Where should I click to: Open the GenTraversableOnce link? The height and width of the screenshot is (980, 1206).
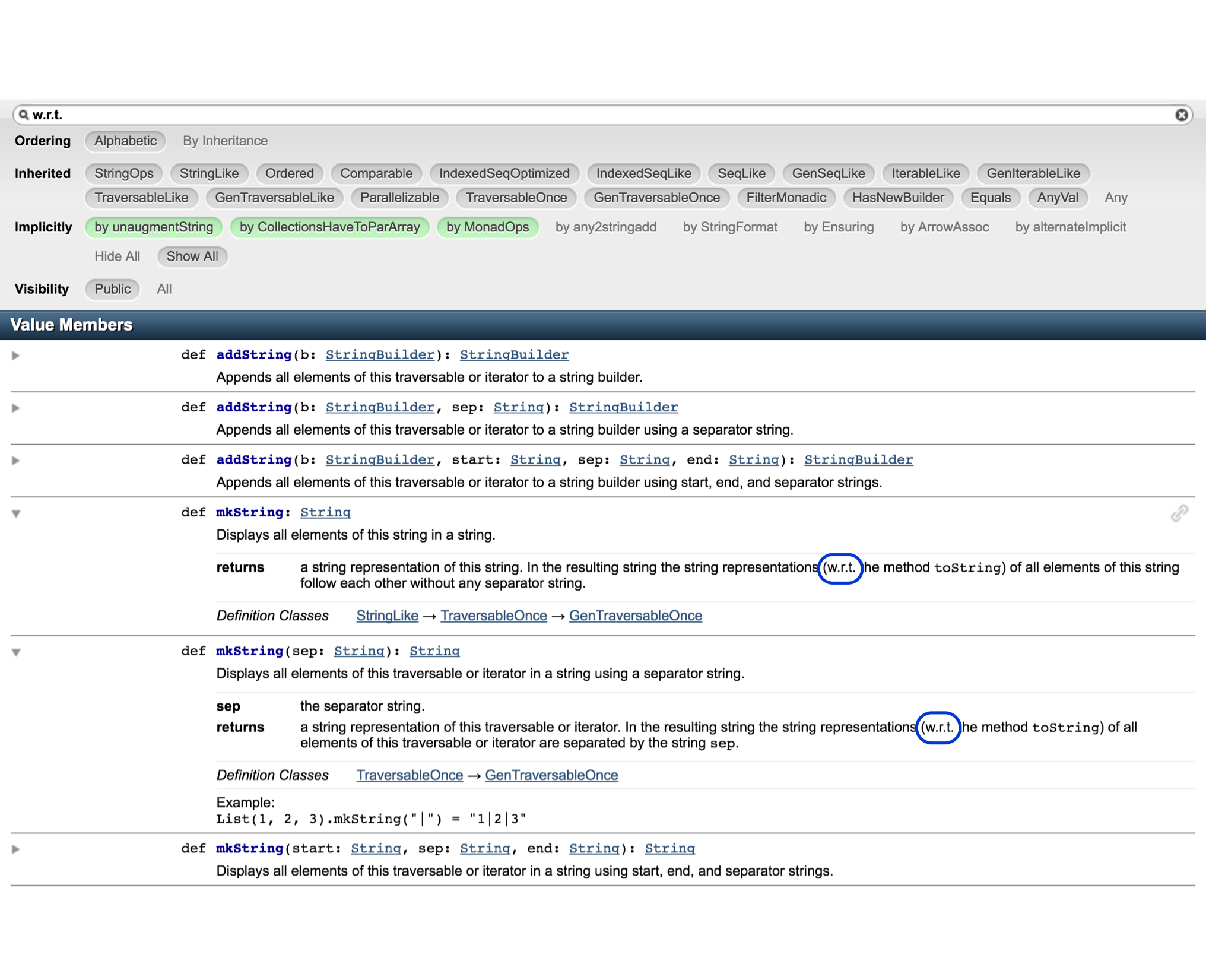point(636,616)
